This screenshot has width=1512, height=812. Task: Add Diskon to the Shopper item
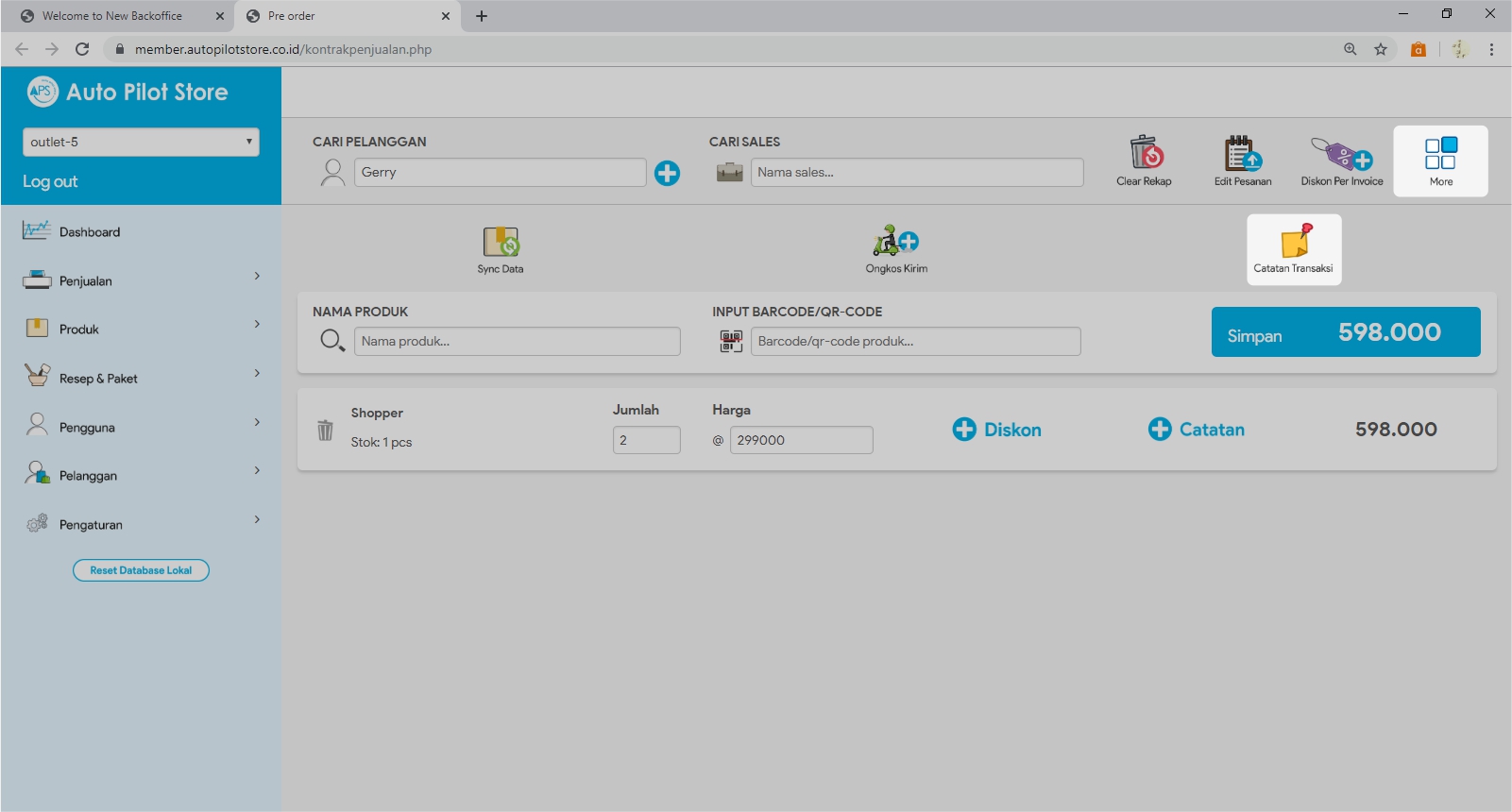996,430
